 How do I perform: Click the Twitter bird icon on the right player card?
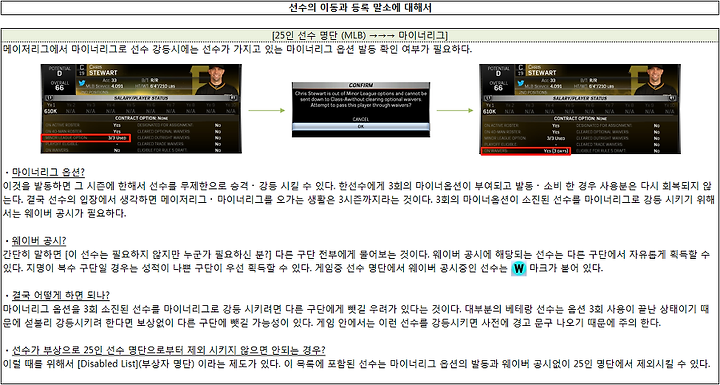click(x=522, y=84)
